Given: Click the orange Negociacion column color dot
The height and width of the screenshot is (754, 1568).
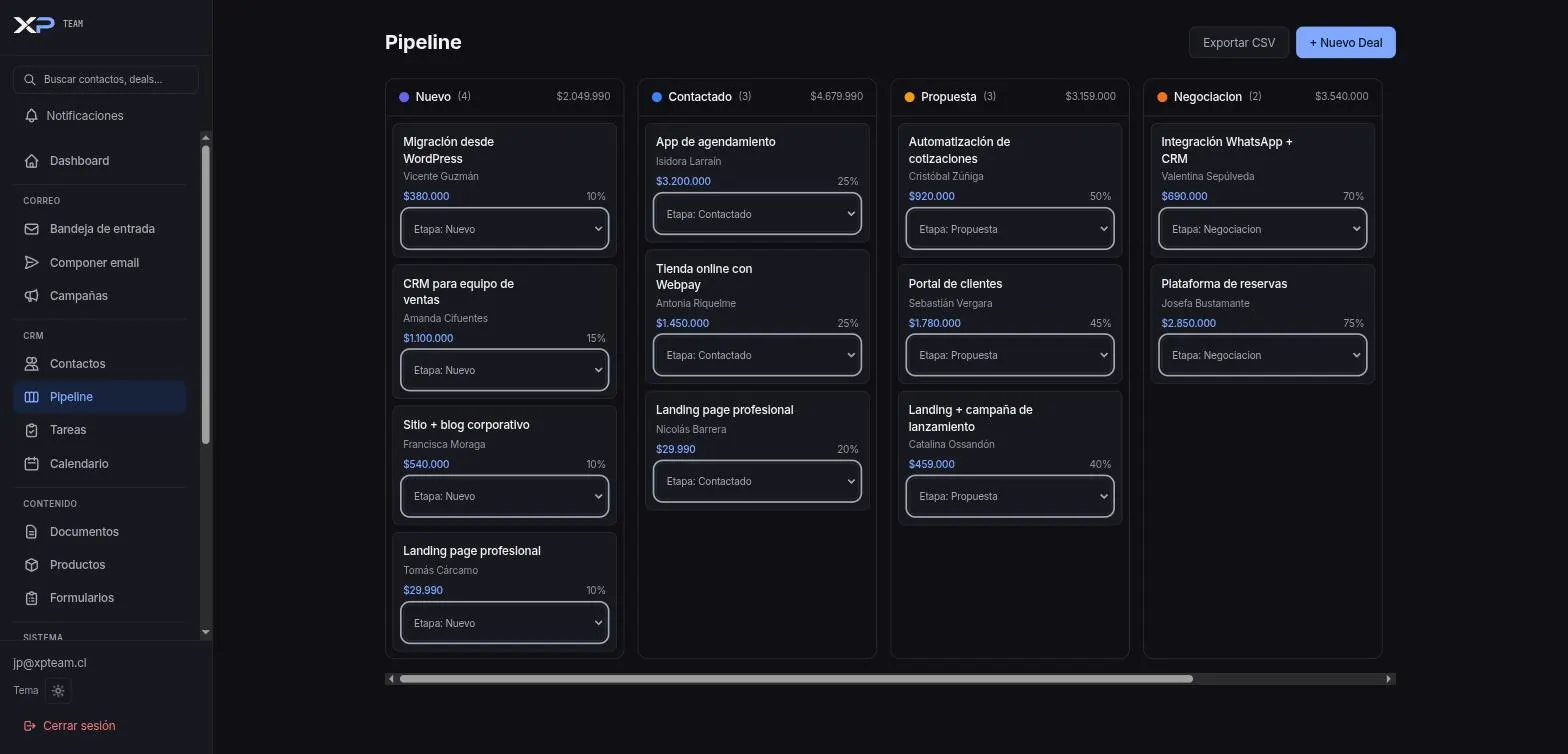Looking at the screenshot, I should coord(1162,97).
